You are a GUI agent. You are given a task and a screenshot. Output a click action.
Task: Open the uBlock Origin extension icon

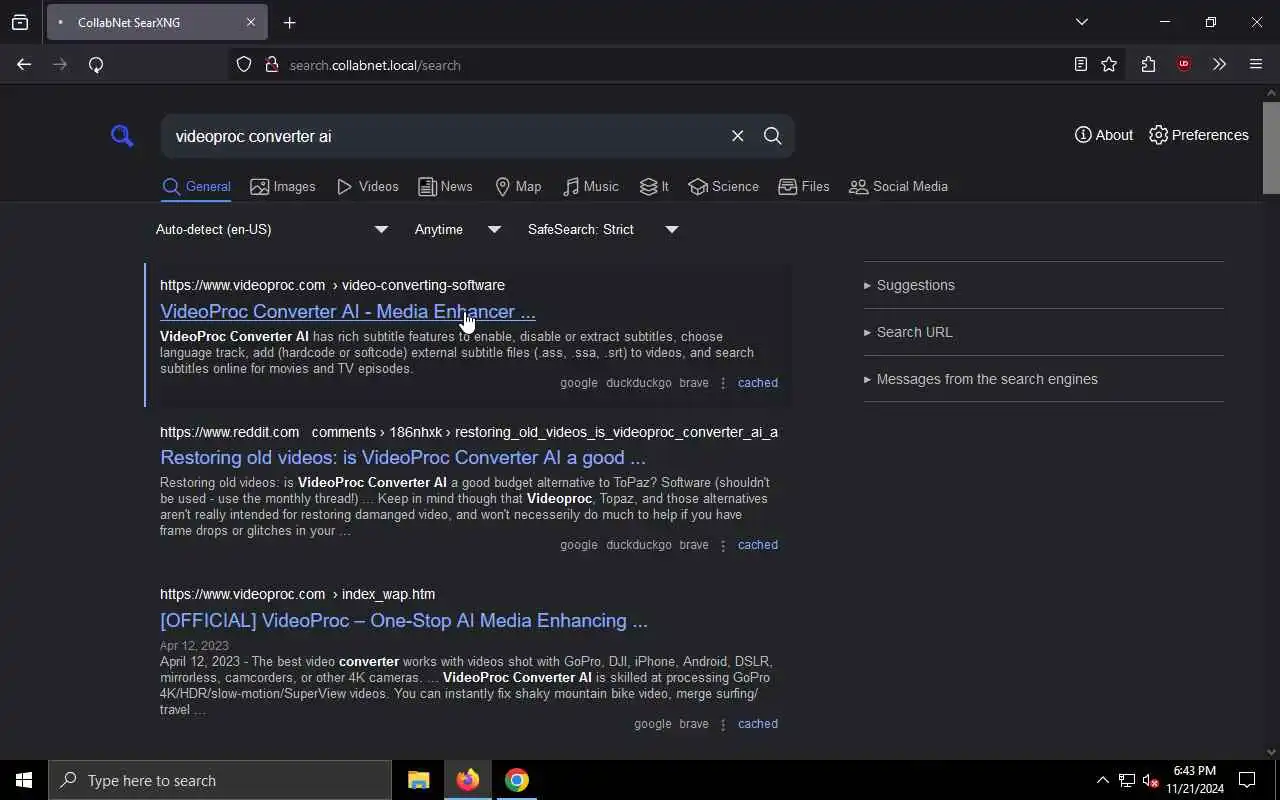coord(1184,65)
